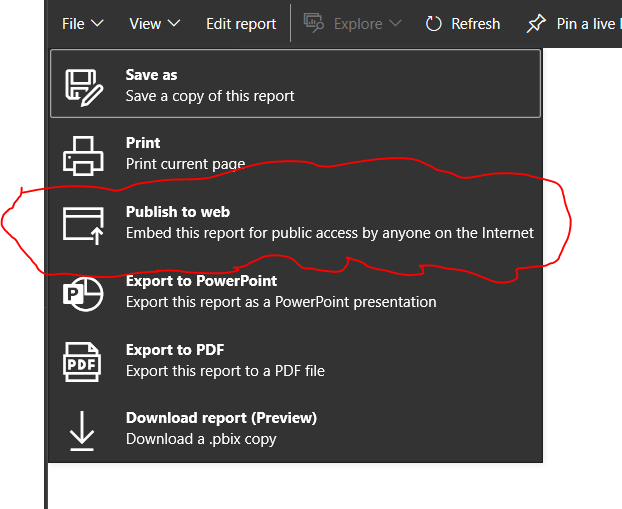This screenshot has width=622, height=509.
Task: Click the PDF file icon
Action: [82, 362]
